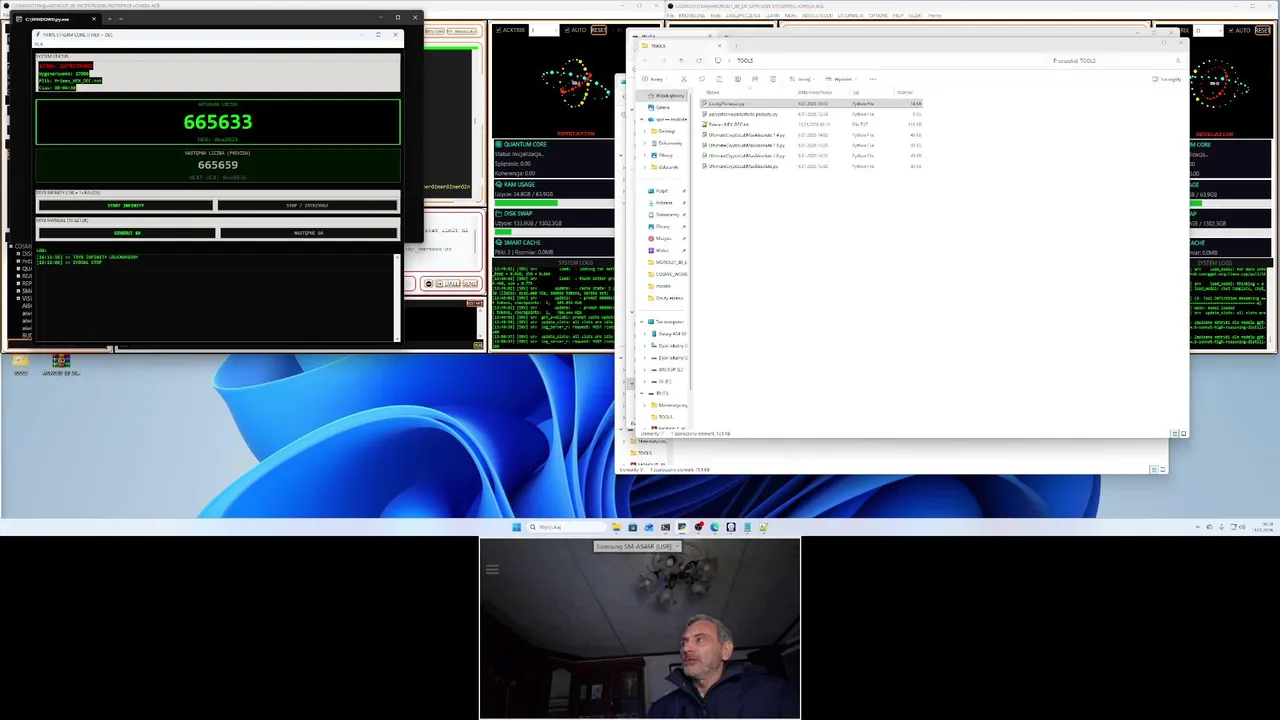This screenshot has height=720, width=1280.
Task: Select the parzystoinieparzystydo parzysty.py file
Action: click(741, 114)
